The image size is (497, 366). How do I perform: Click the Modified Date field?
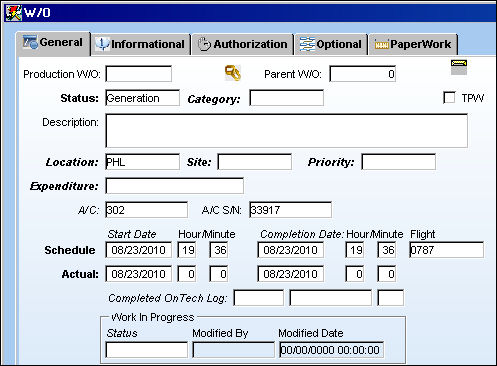click(x=332, y=350)
